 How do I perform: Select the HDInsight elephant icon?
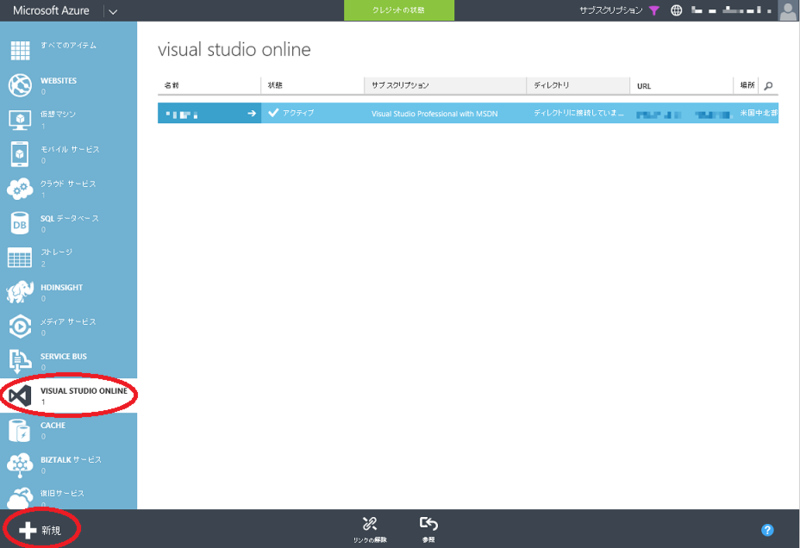(20, 292)
